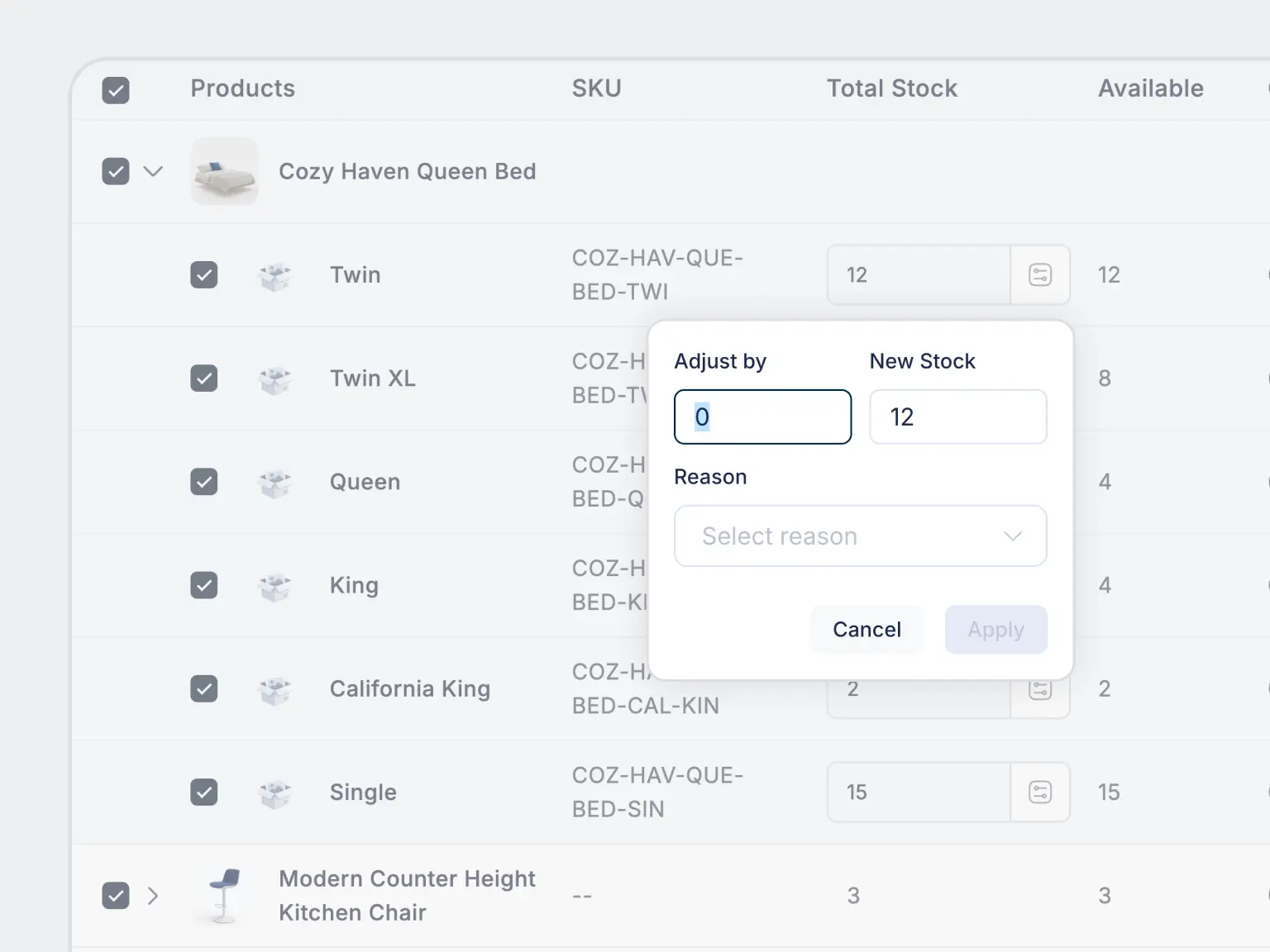Uncheck the Cozy Haven Queen Bed checkbox

click(x=116, y=171)
